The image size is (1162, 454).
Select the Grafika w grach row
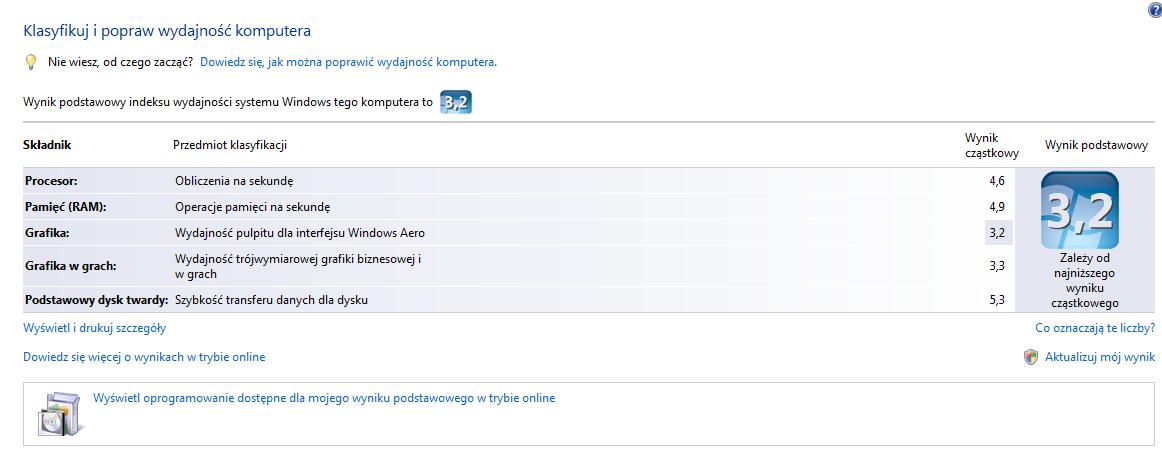click(519, 266)
